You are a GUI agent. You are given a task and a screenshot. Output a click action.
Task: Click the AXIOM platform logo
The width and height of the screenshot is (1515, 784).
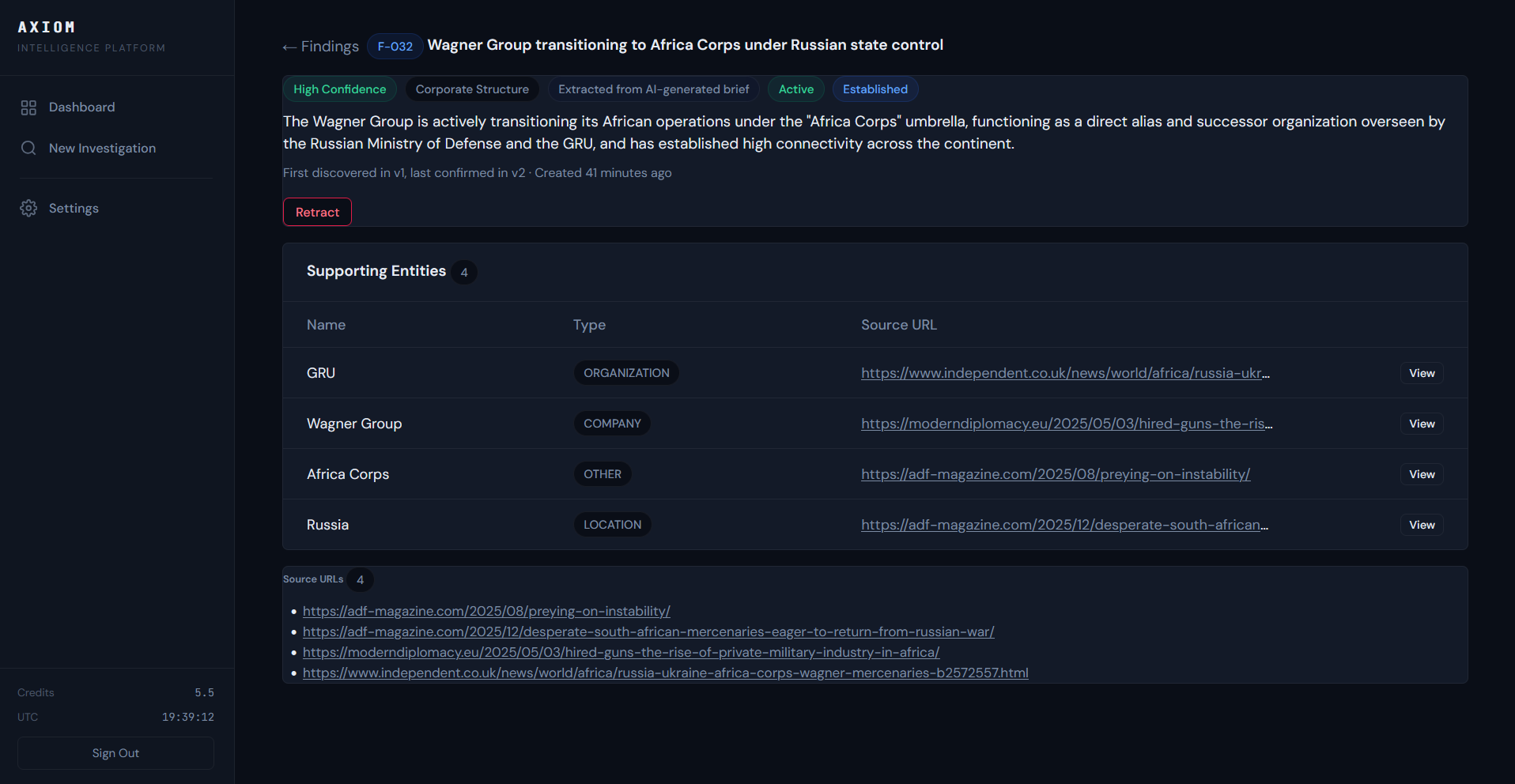click(x=47, y=27)
